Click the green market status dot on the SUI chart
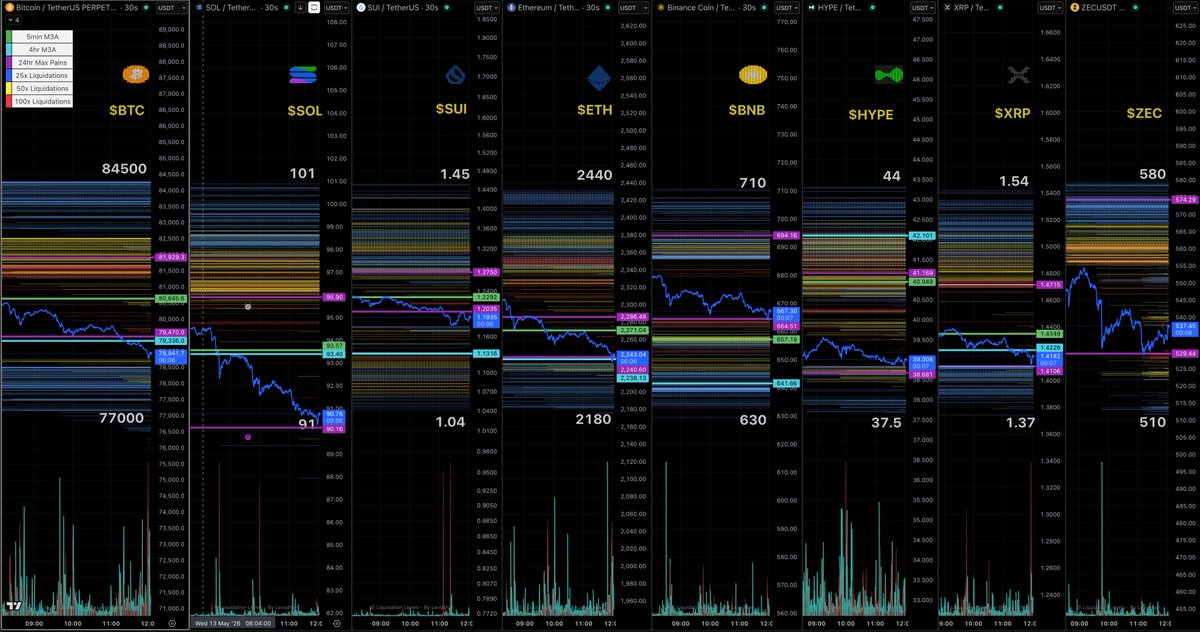This screenshot has height=632, width=1200. (447, 7)
